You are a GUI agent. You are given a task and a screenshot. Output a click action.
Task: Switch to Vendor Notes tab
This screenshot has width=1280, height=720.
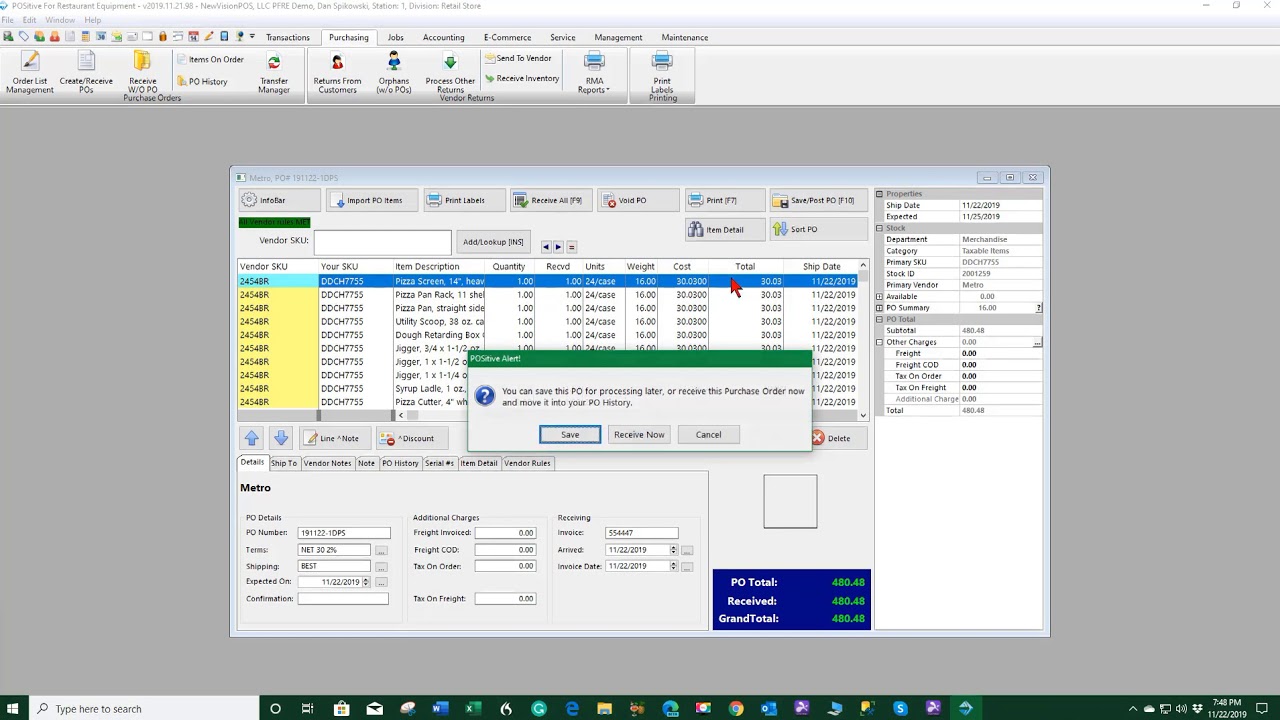pos(327,463)
